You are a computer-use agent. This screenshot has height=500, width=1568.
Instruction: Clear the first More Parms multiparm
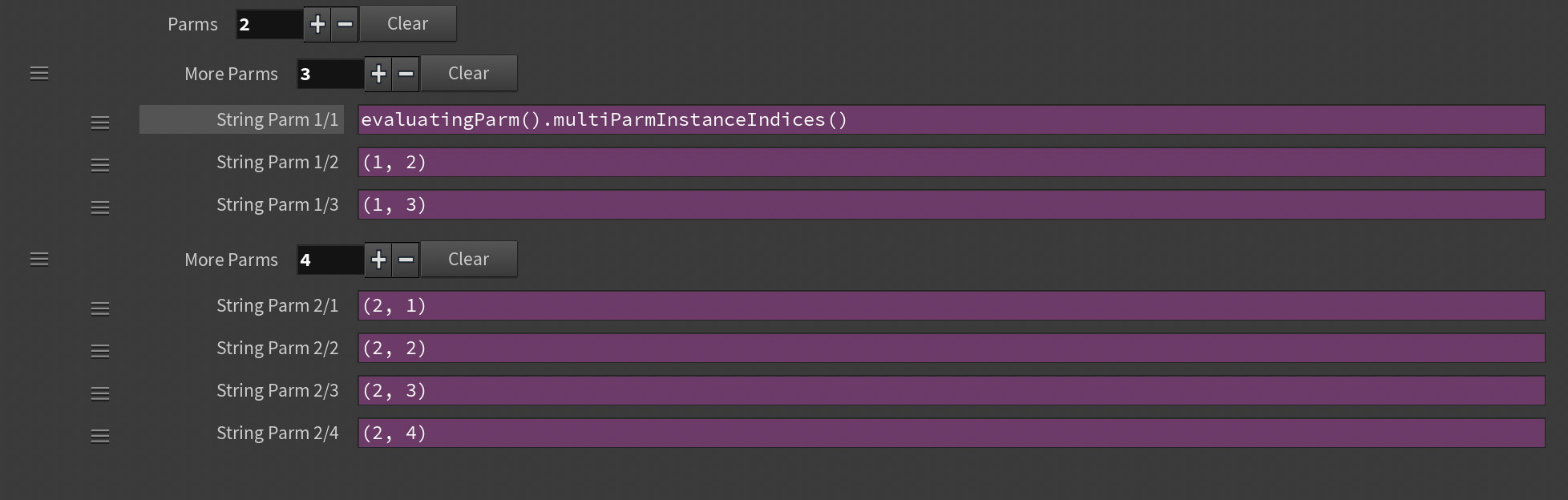pyautogui.click(x=468, y=74)
